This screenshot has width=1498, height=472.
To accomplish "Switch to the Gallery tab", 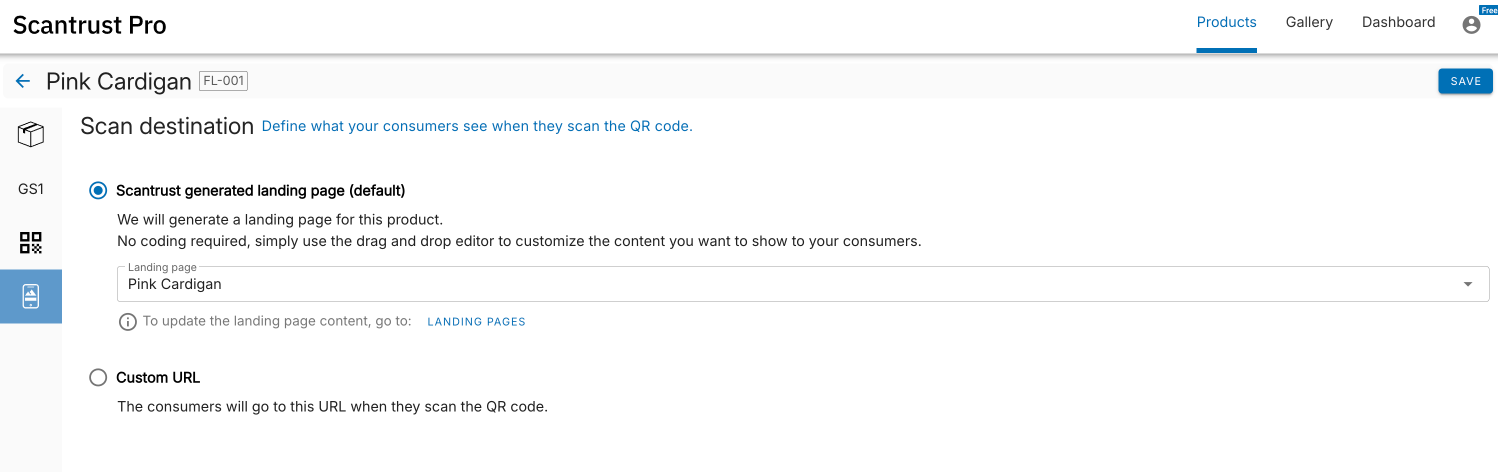I will click(x=1309, y=22).
